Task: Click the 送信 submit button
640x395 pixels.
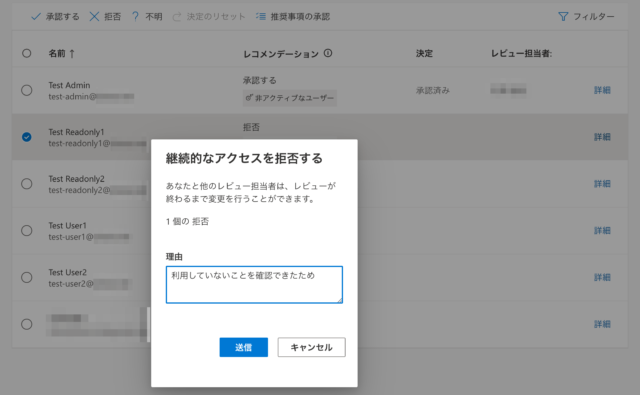Action: (x=244, y=347)
